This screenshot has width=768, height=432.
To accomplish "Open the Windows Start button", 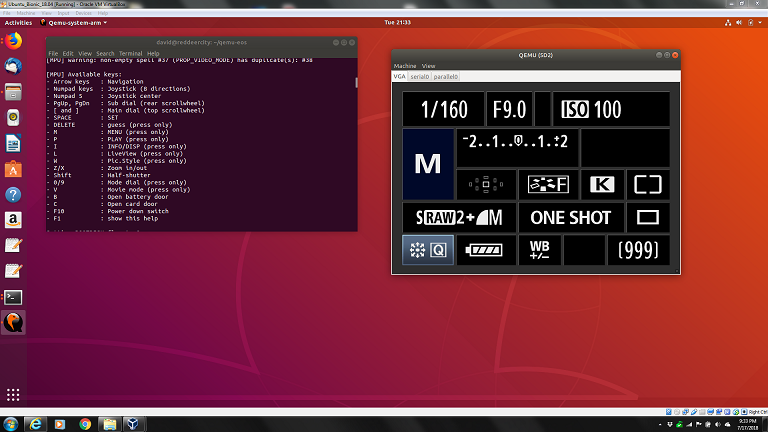I will 10,424.
